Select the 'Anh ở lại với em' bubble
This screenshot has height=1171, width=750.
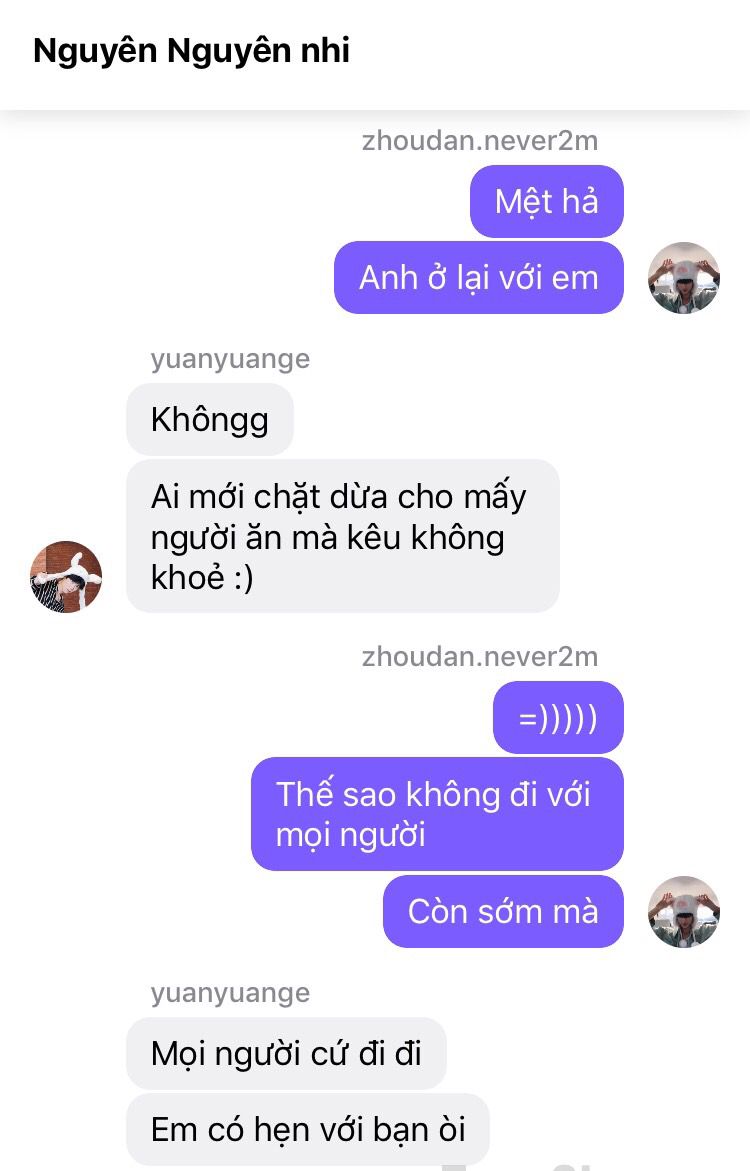(479, 278)
